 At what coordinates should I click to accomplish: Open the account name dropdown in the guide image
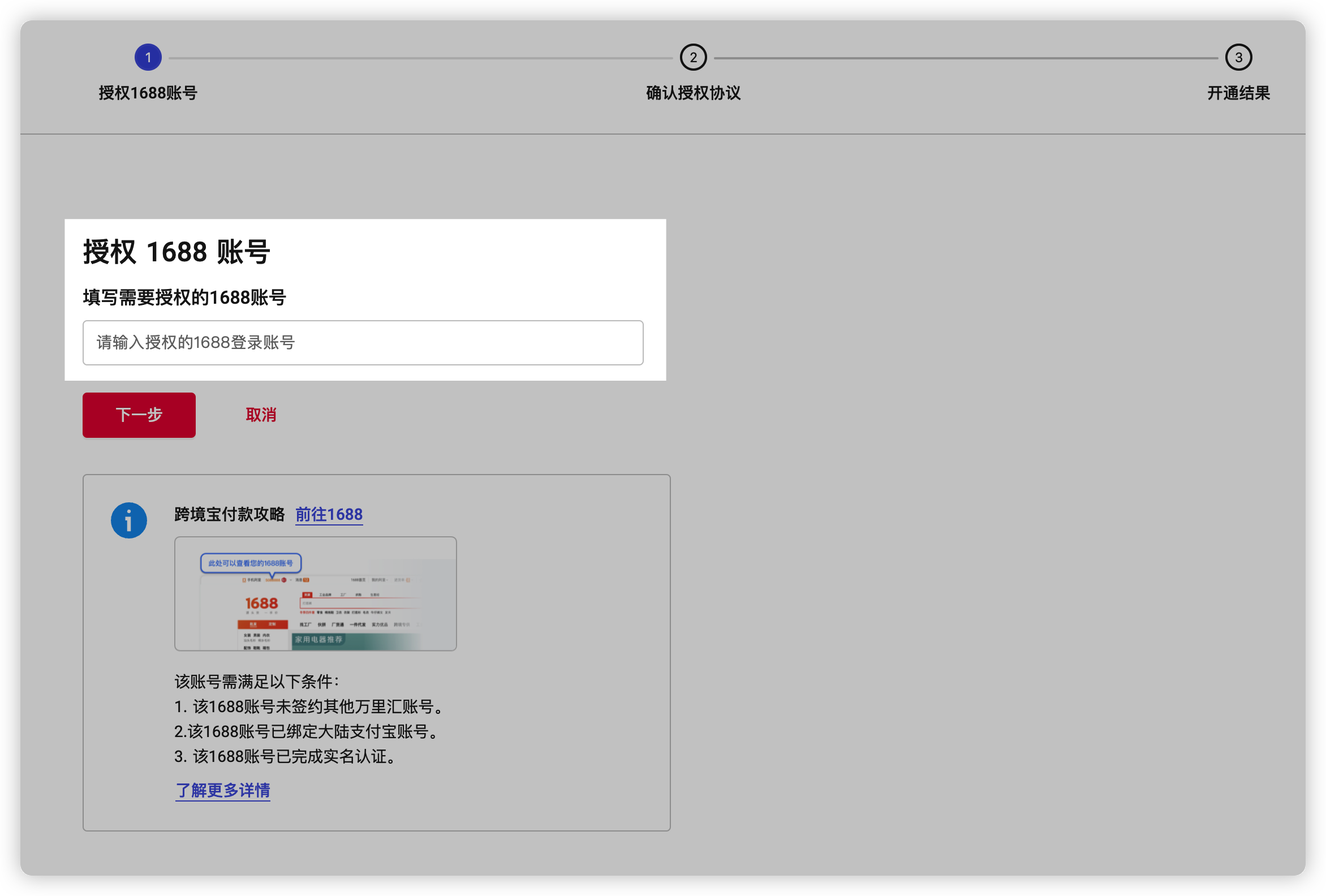pos(274,580)
